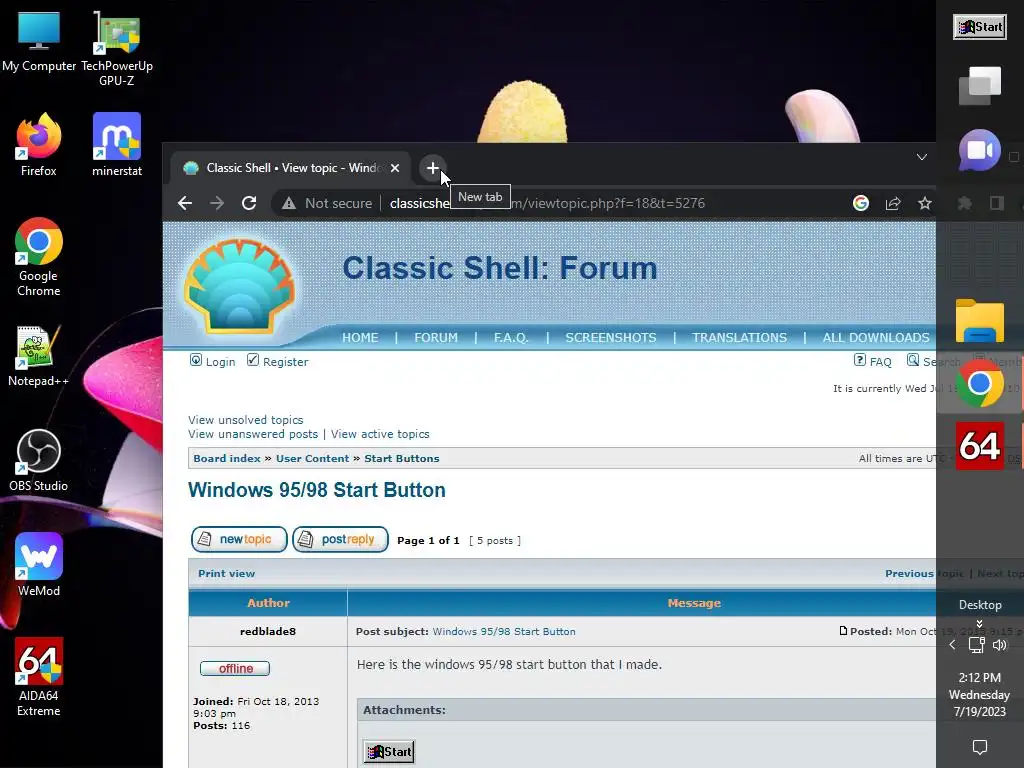Click View active topics
Viewport: 1024px width, 768px height.
(380, 434)
